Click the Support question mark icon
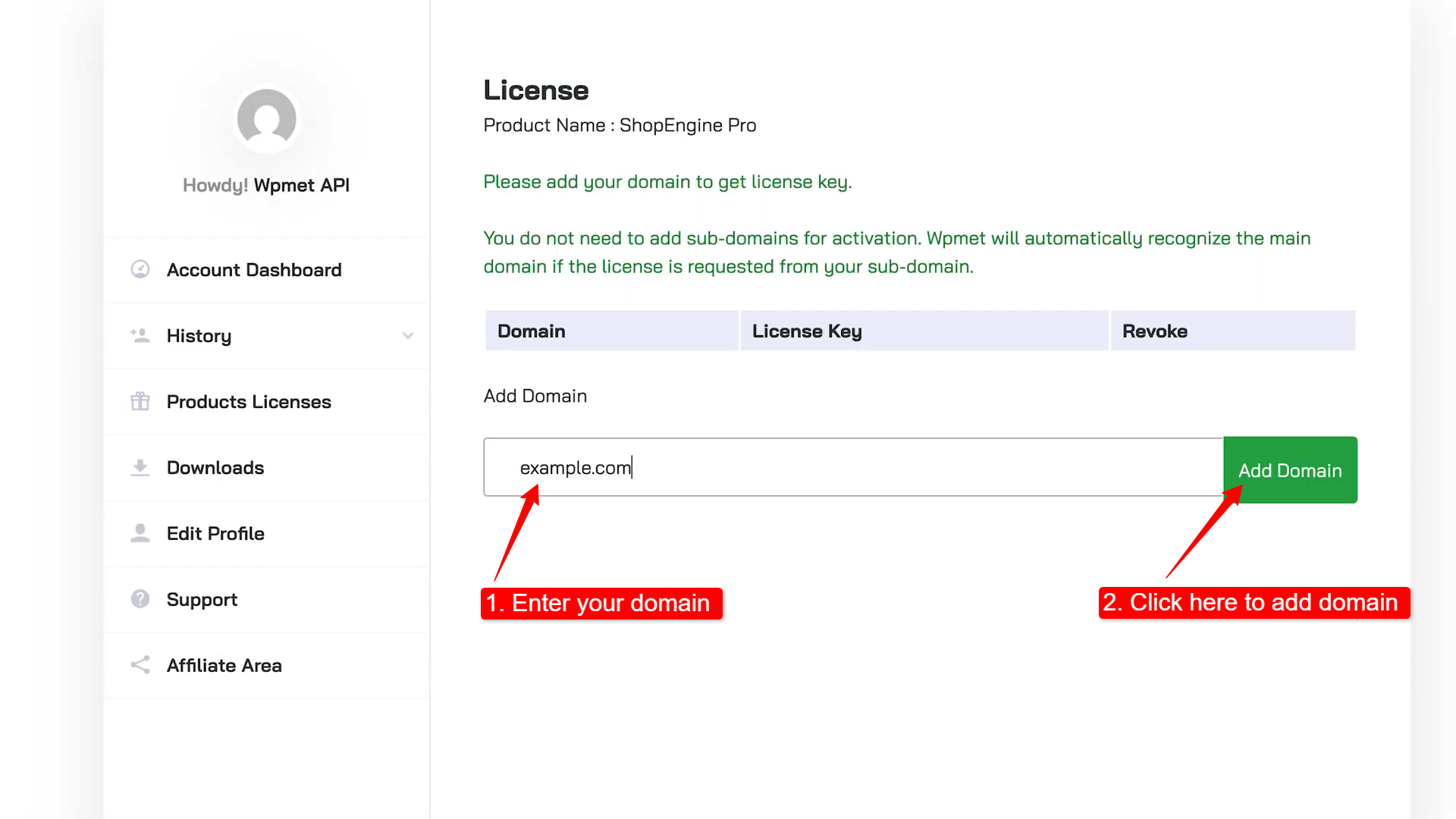 140,599
